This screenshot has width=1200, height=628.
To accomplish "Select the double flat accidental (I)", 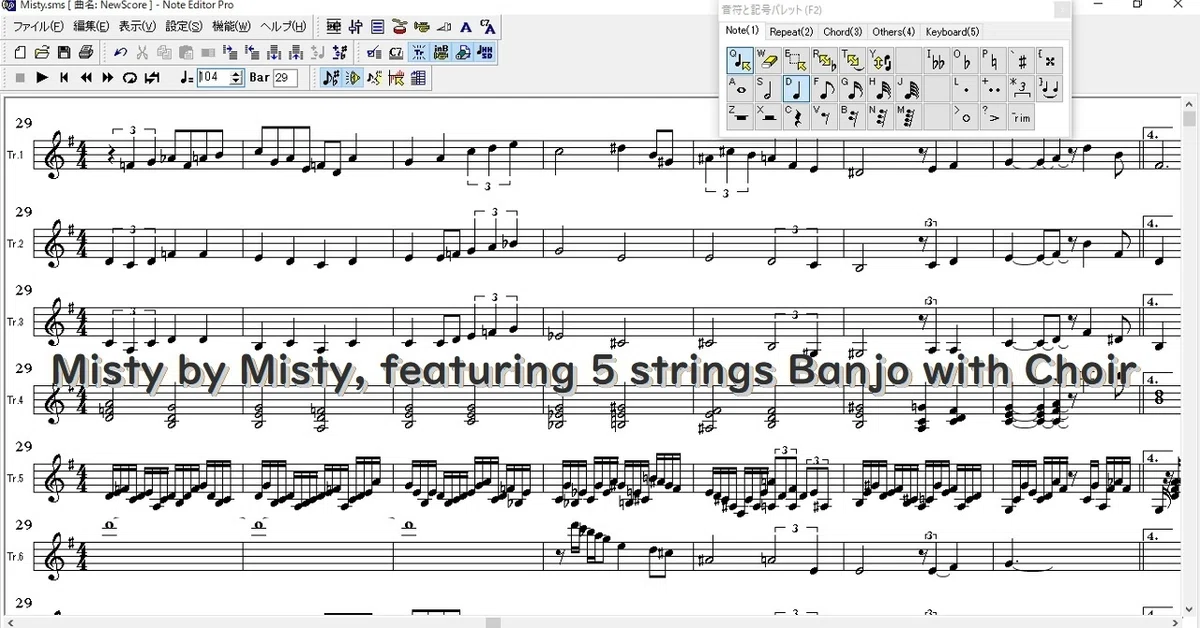I will tap(937, 60).
